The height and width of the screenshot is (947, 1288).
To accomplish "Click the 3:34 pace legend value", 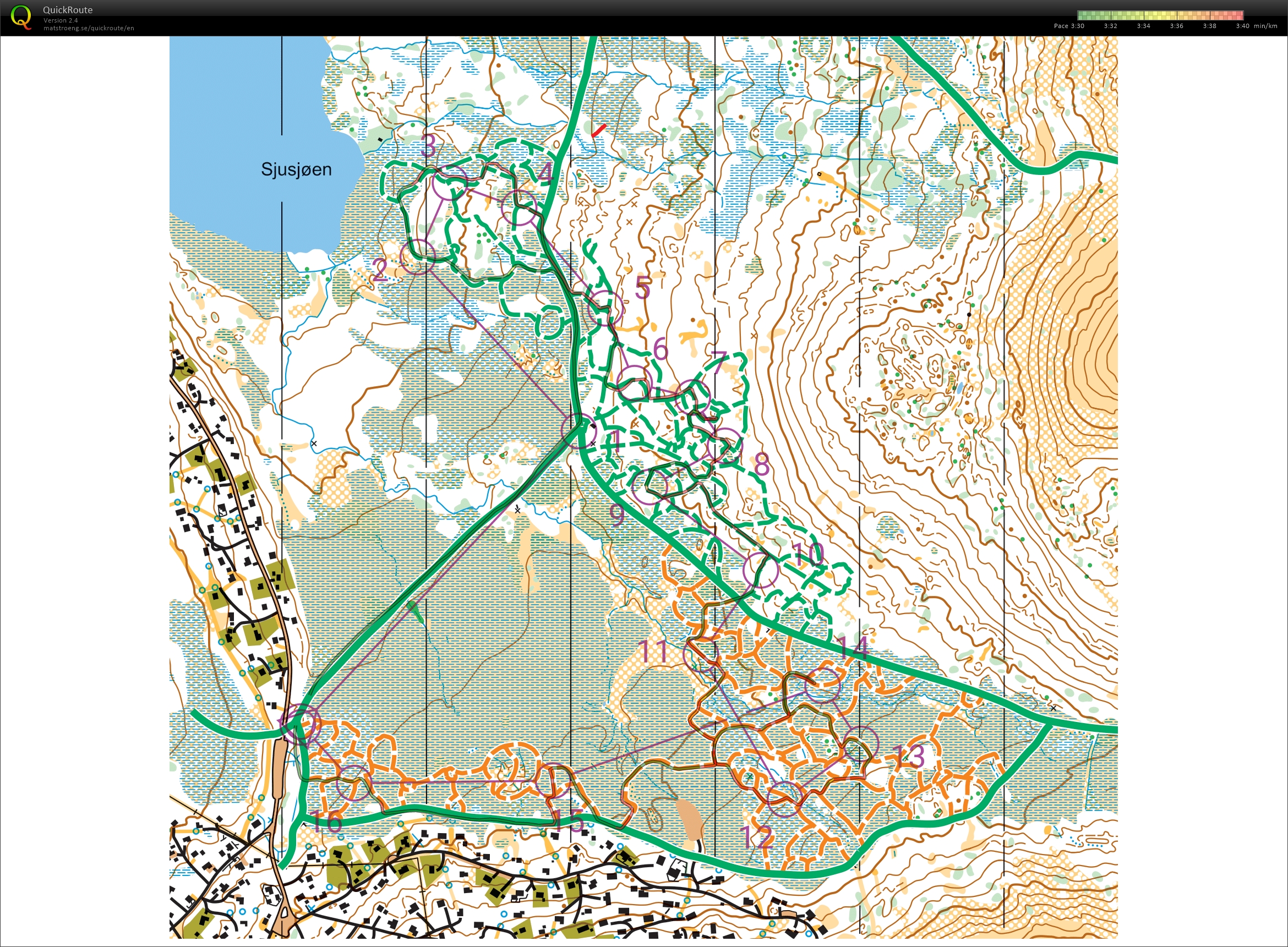I will [1143, 26].
